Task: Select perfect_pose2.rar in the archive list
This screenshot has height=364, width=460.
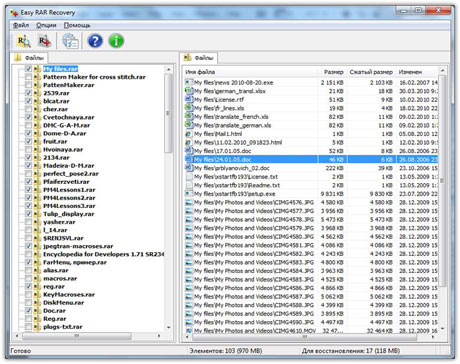Action: (71, 174)
